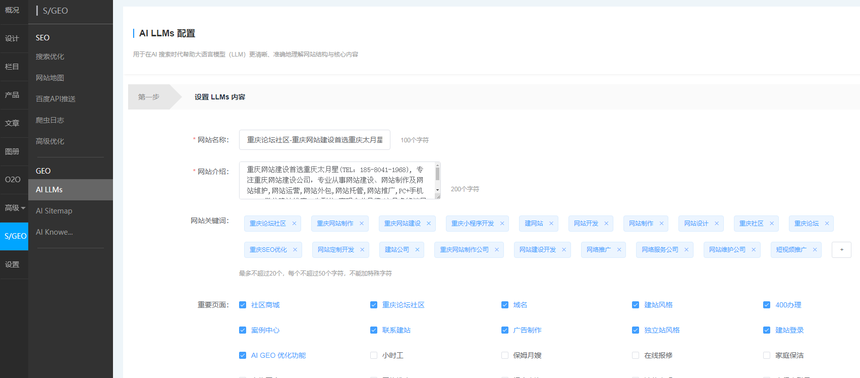Add a new keyword with plus button
This screenshot has height=378, width=860.
841,250
